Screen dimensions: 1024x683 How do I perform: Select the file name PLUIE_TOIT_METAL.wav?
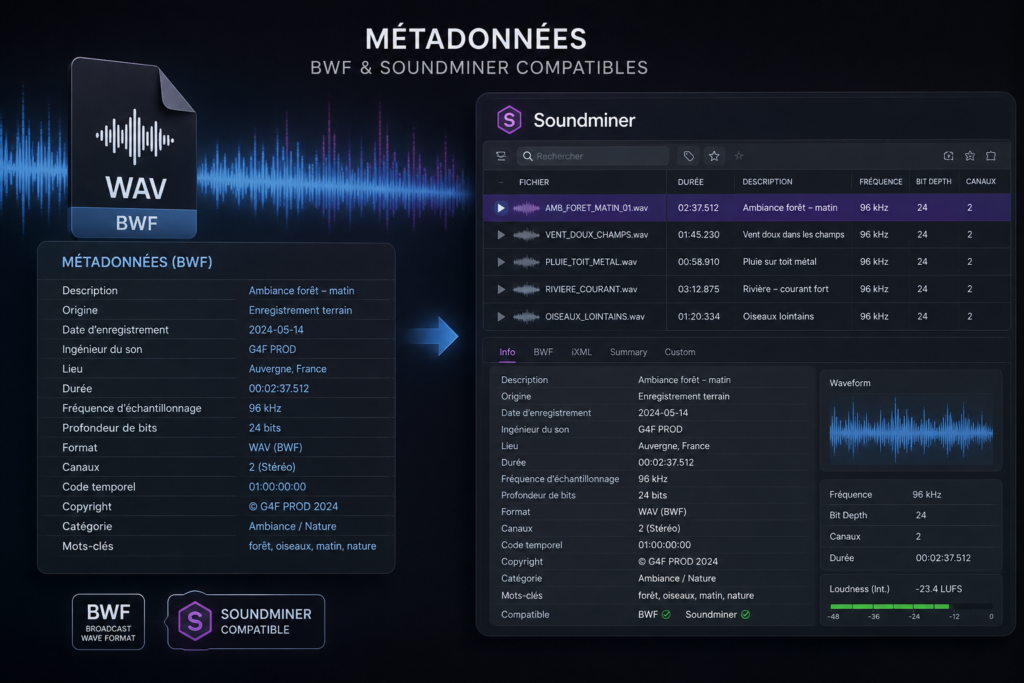[x=591, y=262]
